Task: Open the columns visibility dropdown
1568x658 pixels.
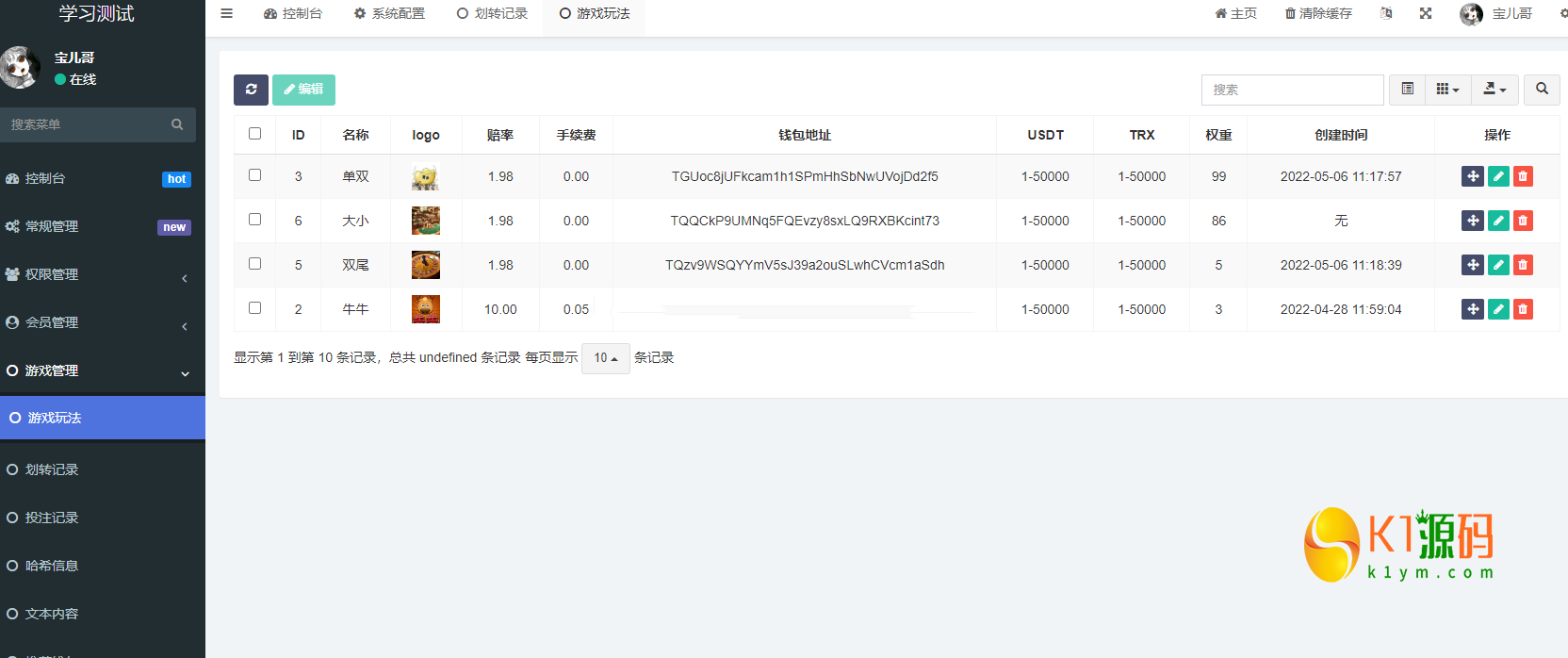Action: pos(1448,90)
